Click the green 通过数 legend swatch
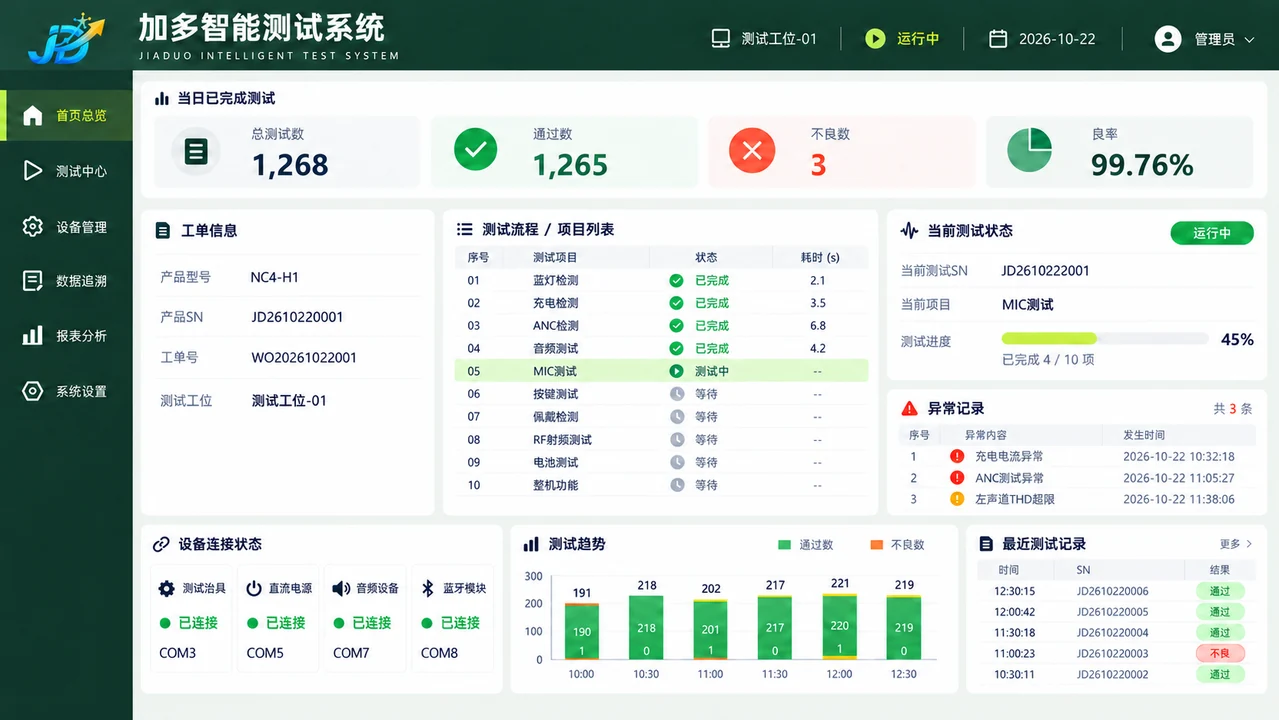The width and height of the screenshot is (1279, 720). point(784,545)
